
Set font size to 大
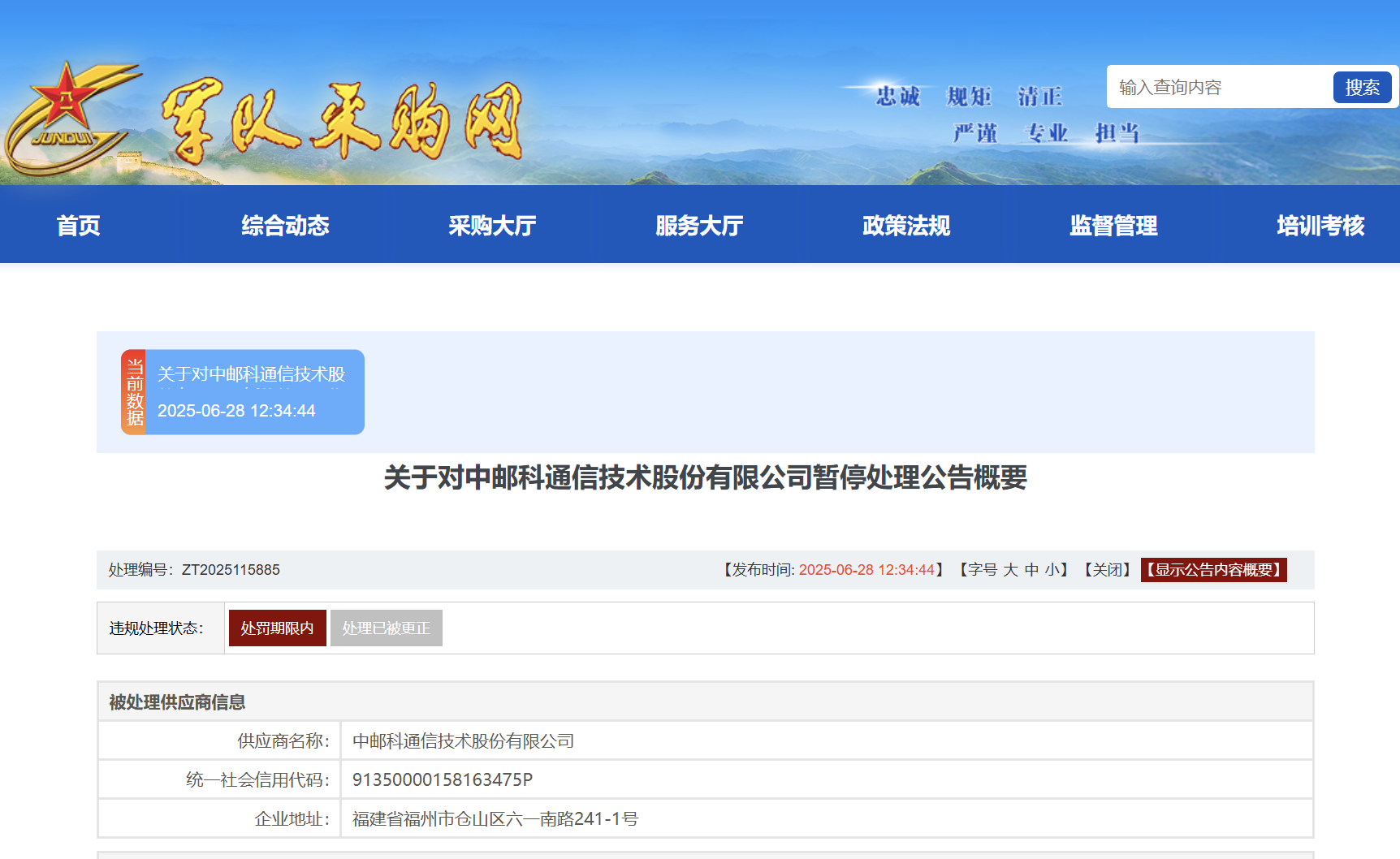(1010, 570)
